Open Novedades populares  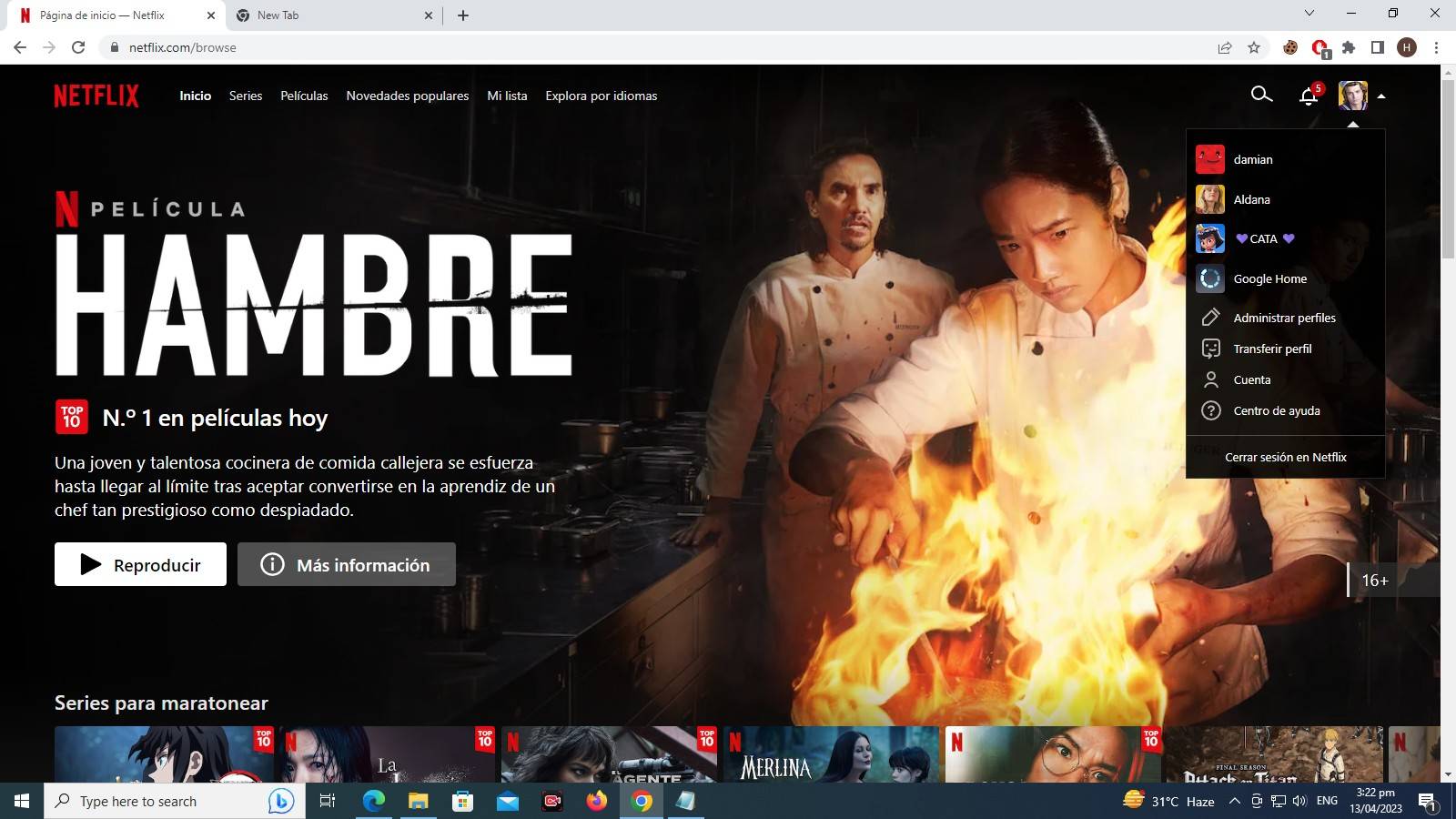coord(408,96)
